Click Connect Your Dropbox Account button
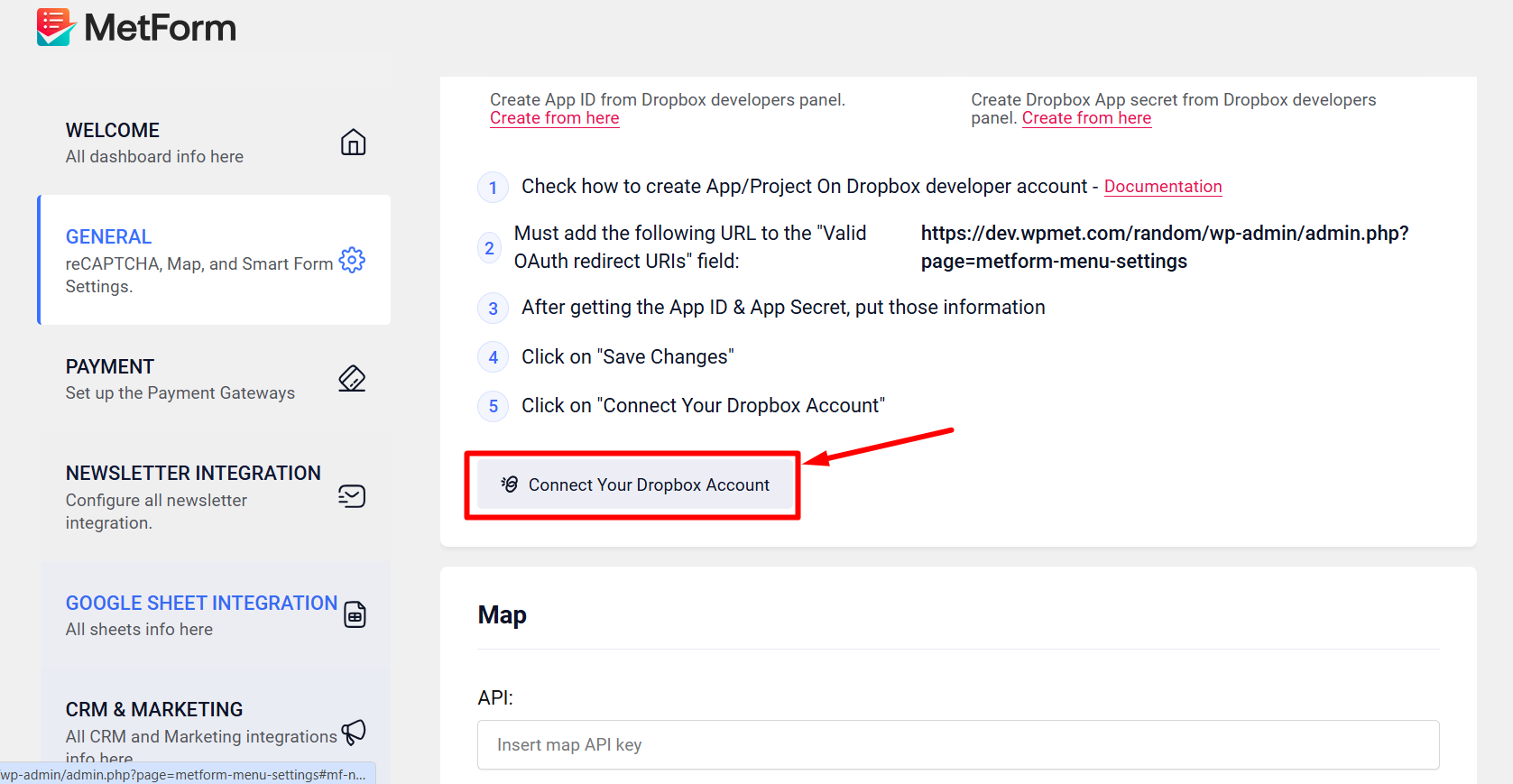The height and width of the screenshot is (784, 1513). [x=635, y=485]
